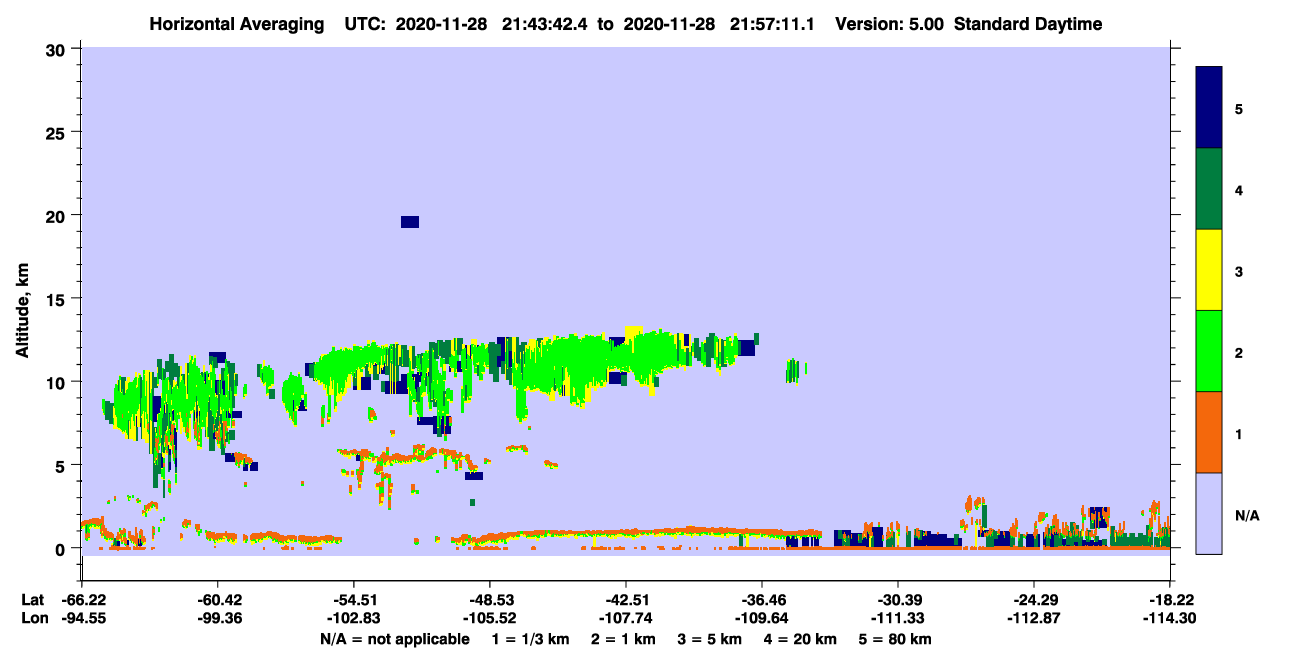Click the bright green colorbar segment labeled 2
The width and height of the screenshot is (1300, 667).
point(1209,351)
